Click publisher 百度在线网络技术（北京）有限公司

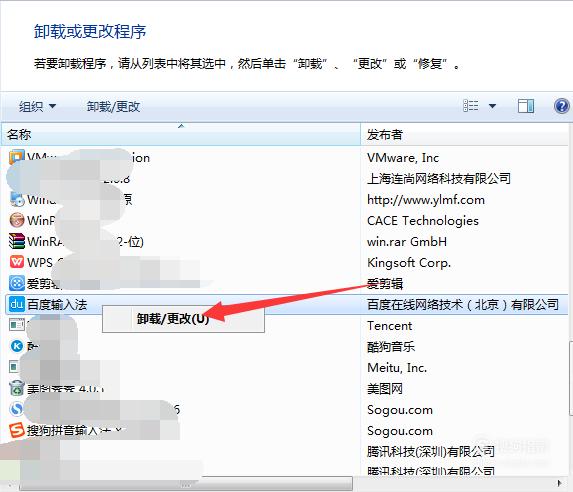point(463,304)
